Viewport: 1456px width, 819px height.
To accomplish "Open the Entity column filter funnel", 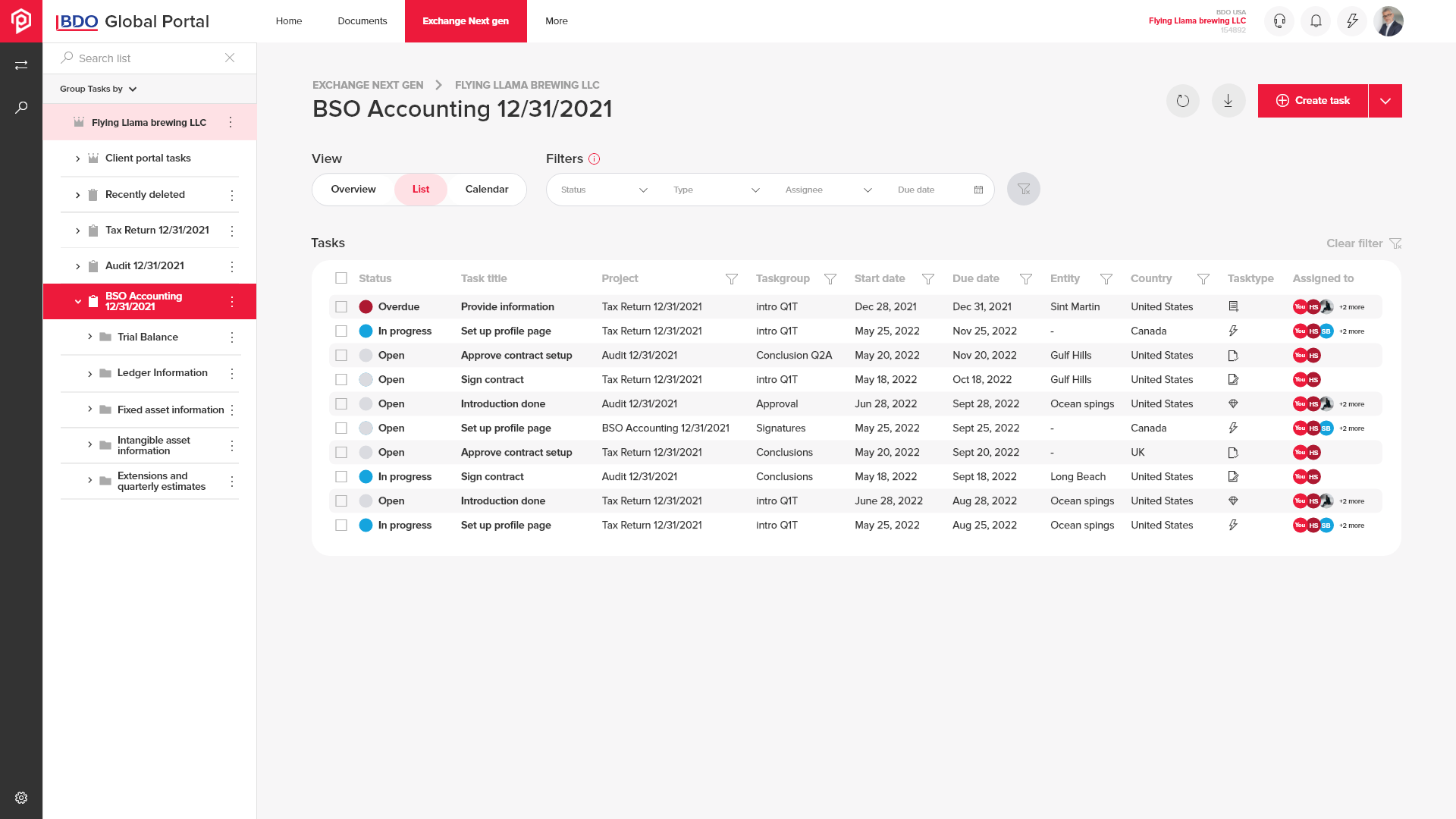I will point(1106,279).
